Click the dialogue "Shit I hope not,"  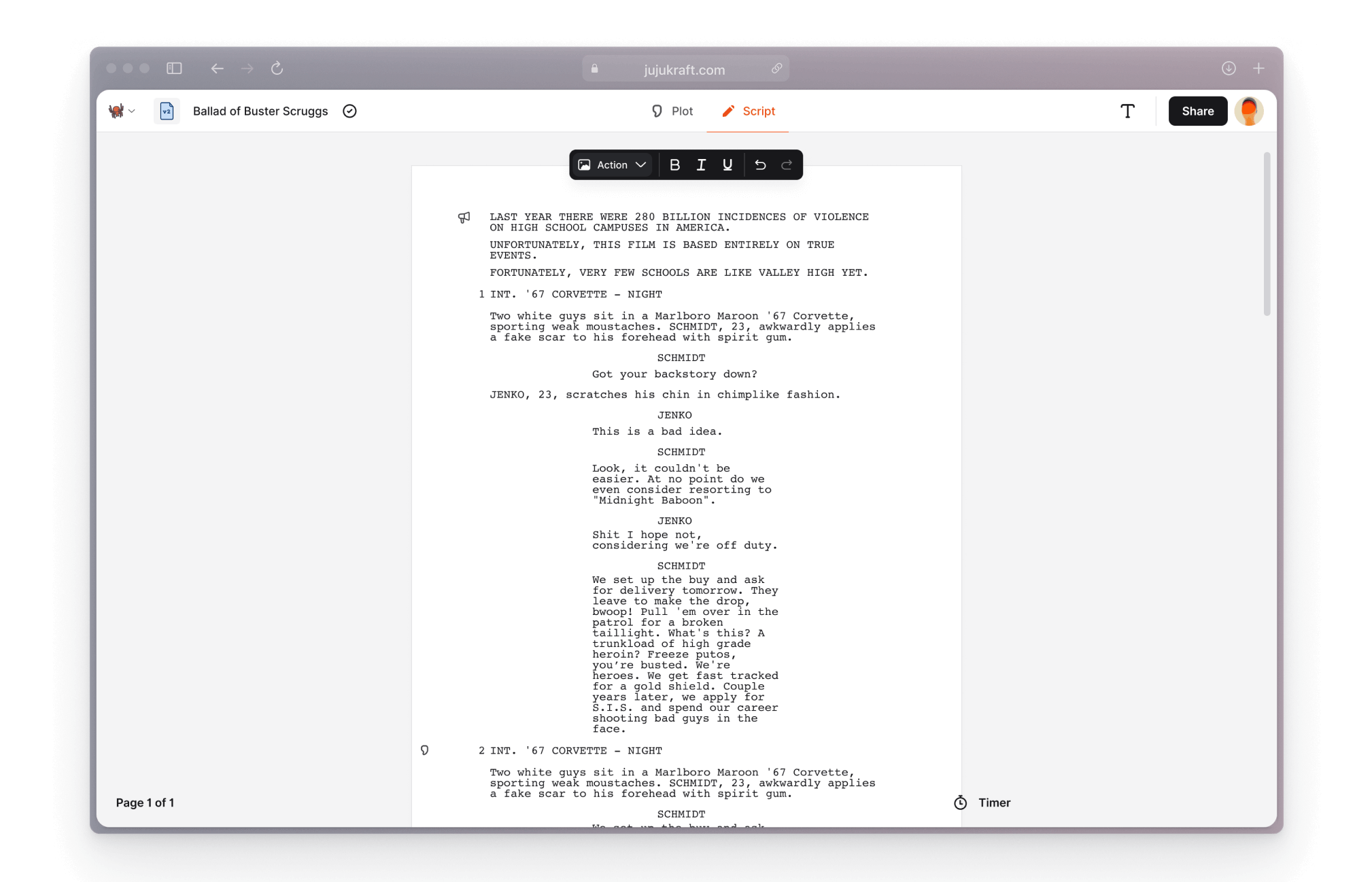pyautogui.click(x=647, y=535)
